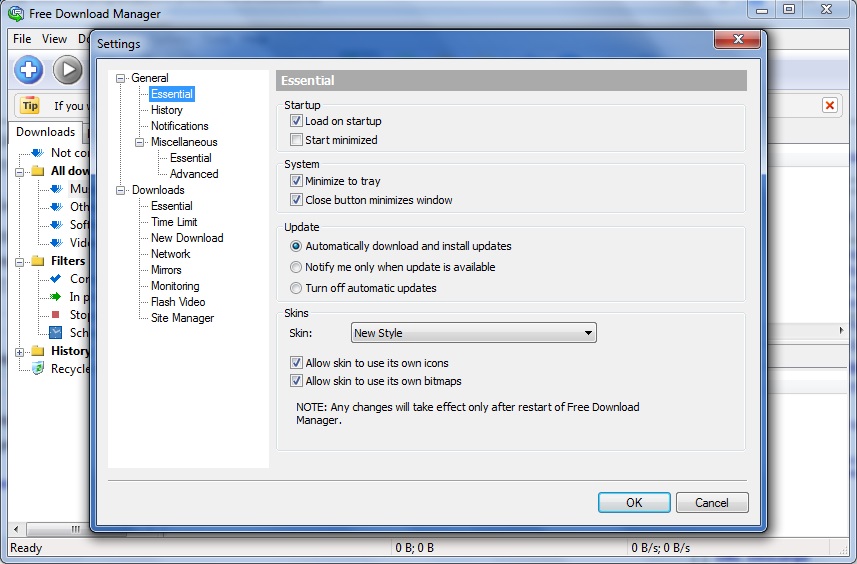The width and height of the screenshot is (857, 564).
Task: Click the 0 B; 0 B status entry
Action: (x=414, y=548)
